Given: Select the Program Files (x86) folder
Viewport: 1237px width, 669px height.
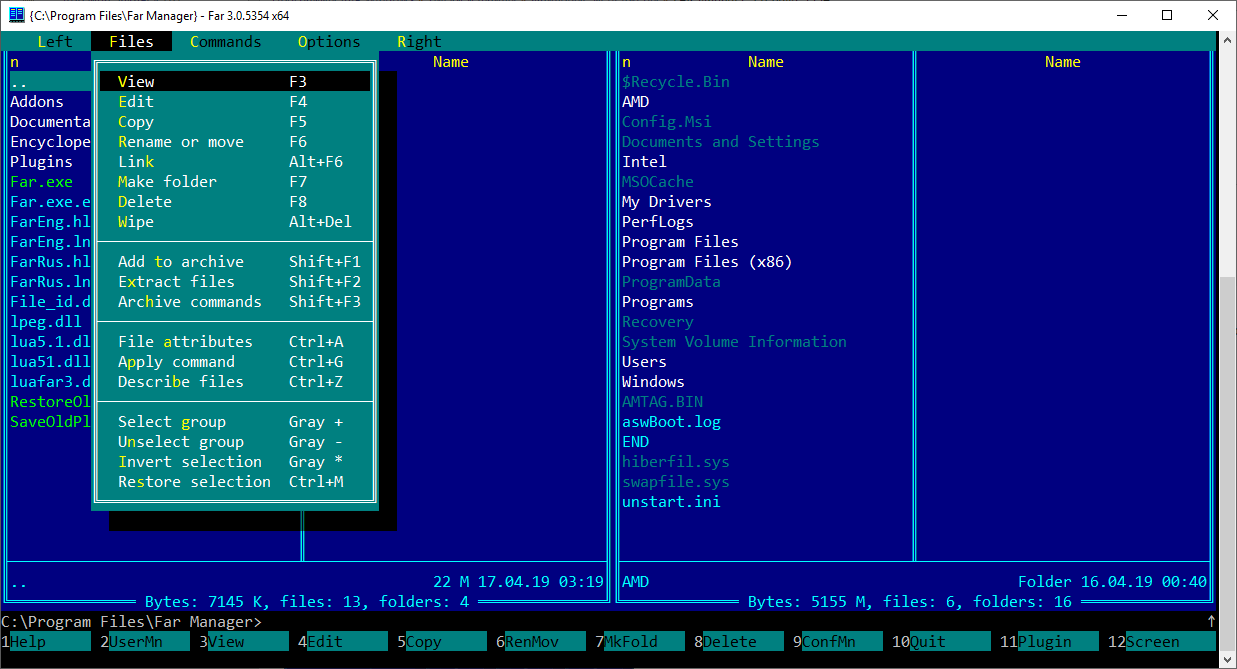Looking at the screenshot, I should 706,262.
